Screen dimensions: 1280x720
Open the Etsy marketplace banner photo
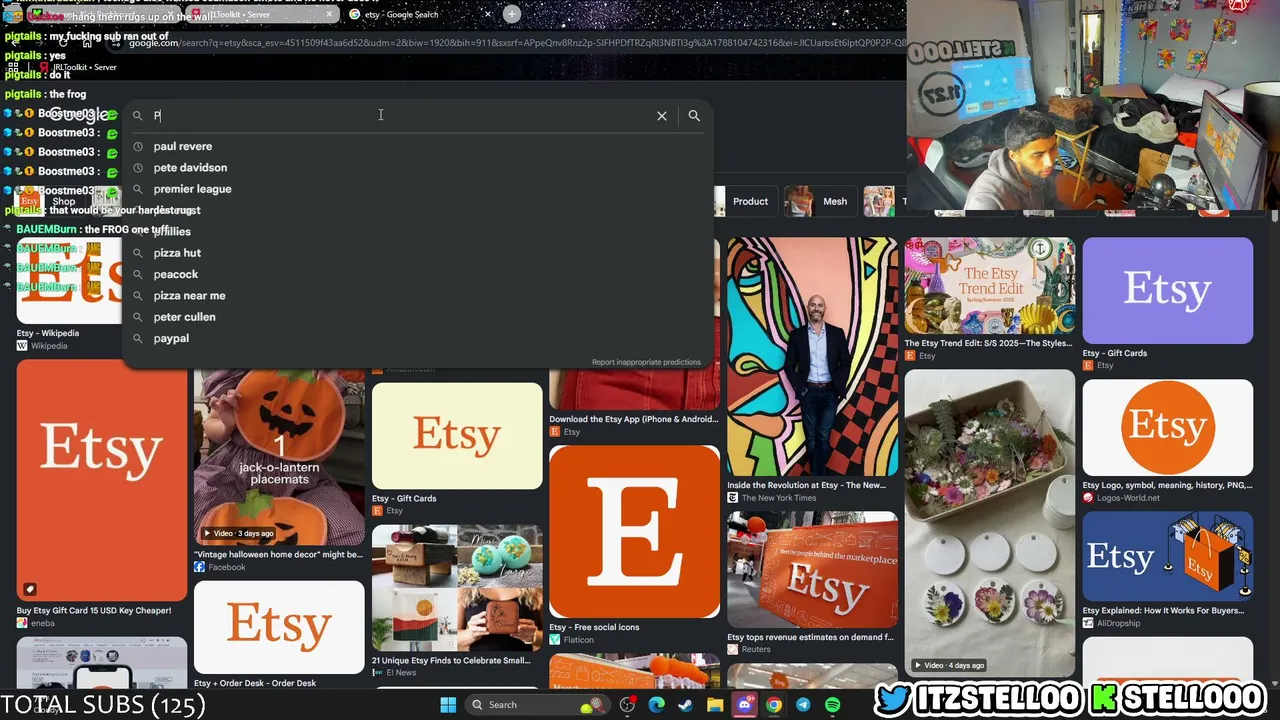click(812, 570)
